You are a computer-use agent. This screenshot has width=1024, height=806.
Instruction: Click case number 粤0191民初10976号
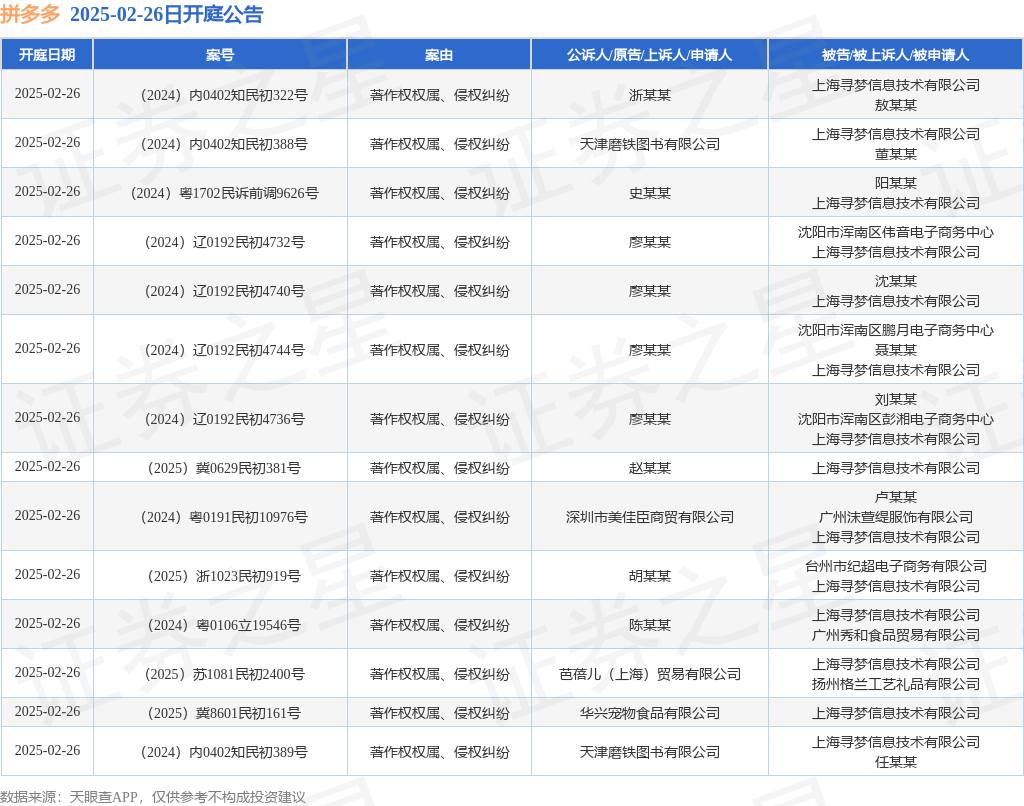click(x=223, y=517)
